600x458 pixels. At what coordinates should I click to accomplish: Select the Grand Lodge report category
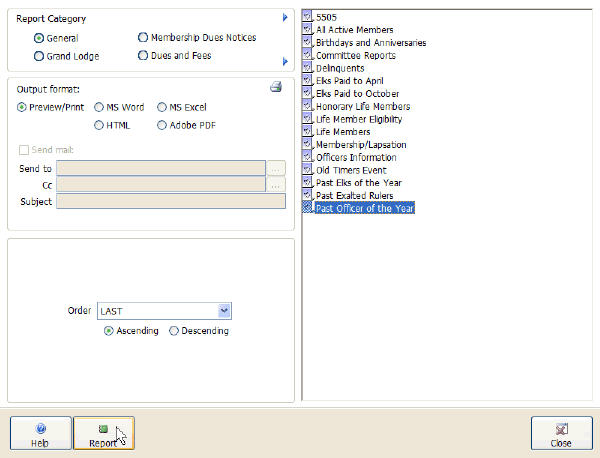tap(39, 56)
